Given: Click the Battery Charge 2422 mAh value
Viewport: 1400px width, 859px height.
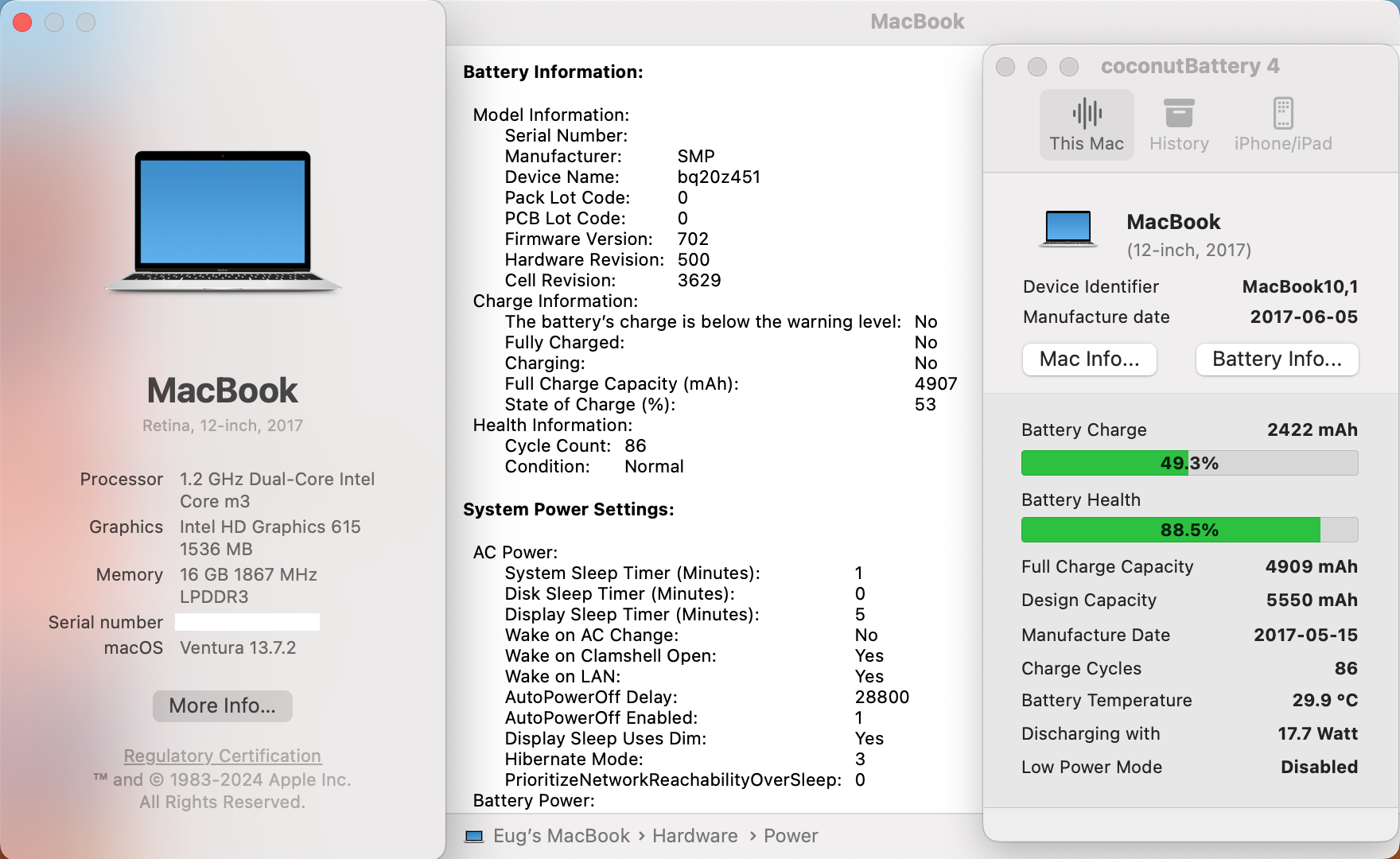Looking at the screenshot, I should (1312, 429).
